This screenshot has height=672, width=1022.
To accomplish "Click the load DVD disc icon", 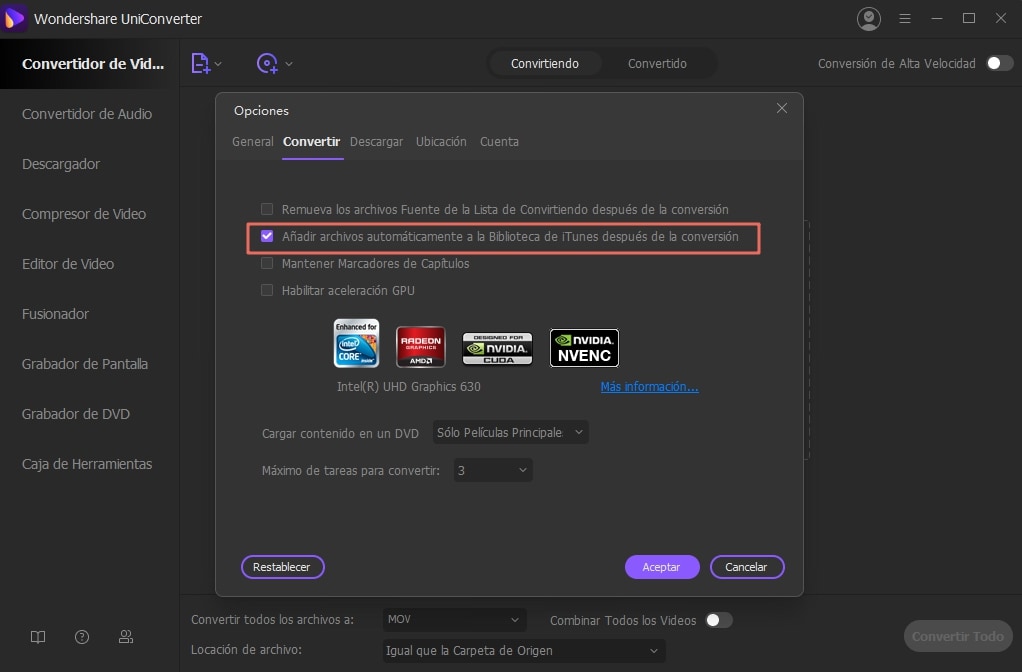I will (x=267, y=63).
